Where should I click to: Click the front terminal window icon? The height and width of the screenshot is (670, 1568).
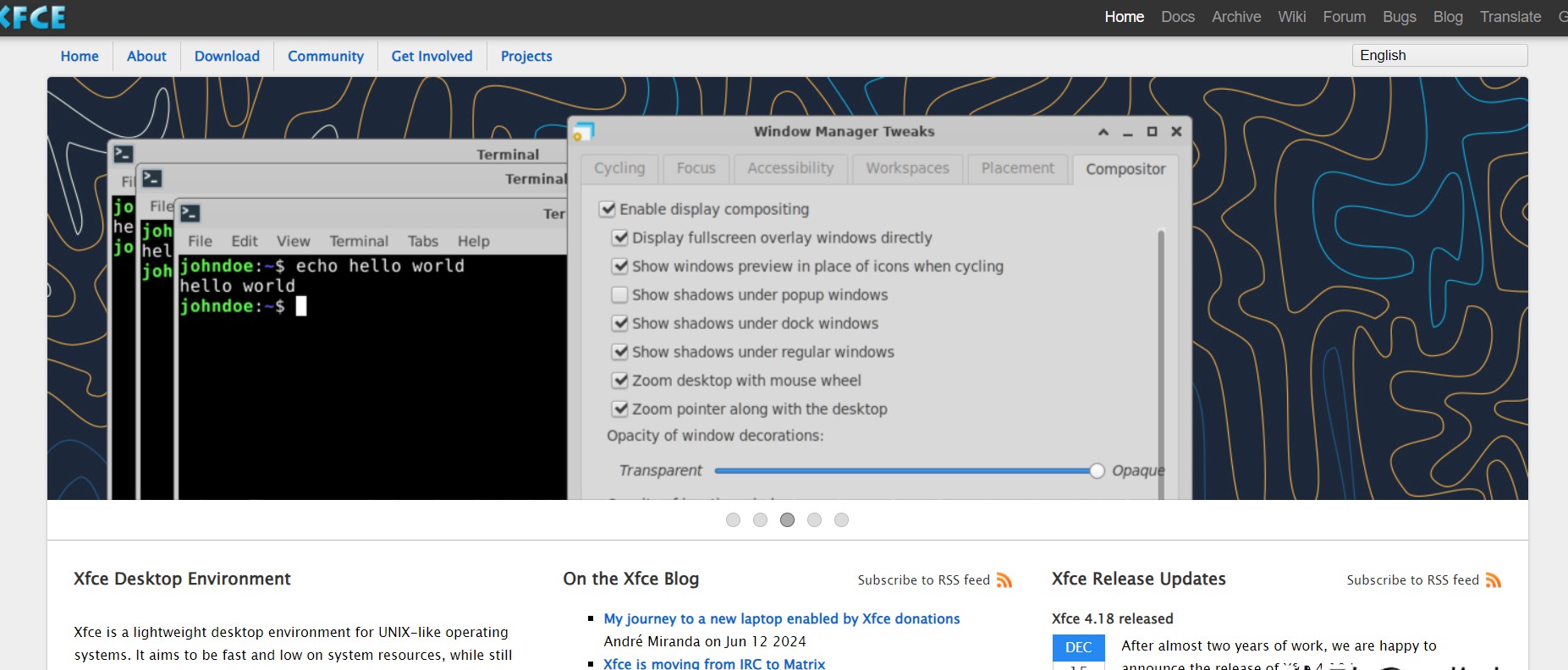[190, 213]
